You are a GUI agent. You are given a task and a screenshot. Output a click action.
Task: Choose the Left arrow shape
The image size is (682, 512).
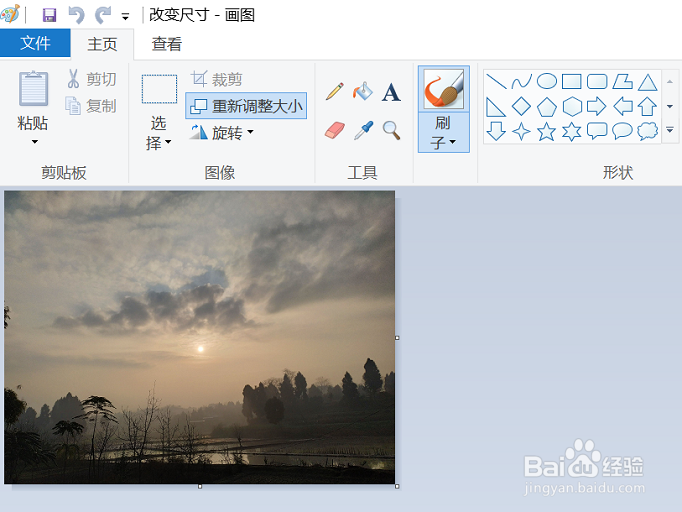pyautogui.click(x=622, y=106)
